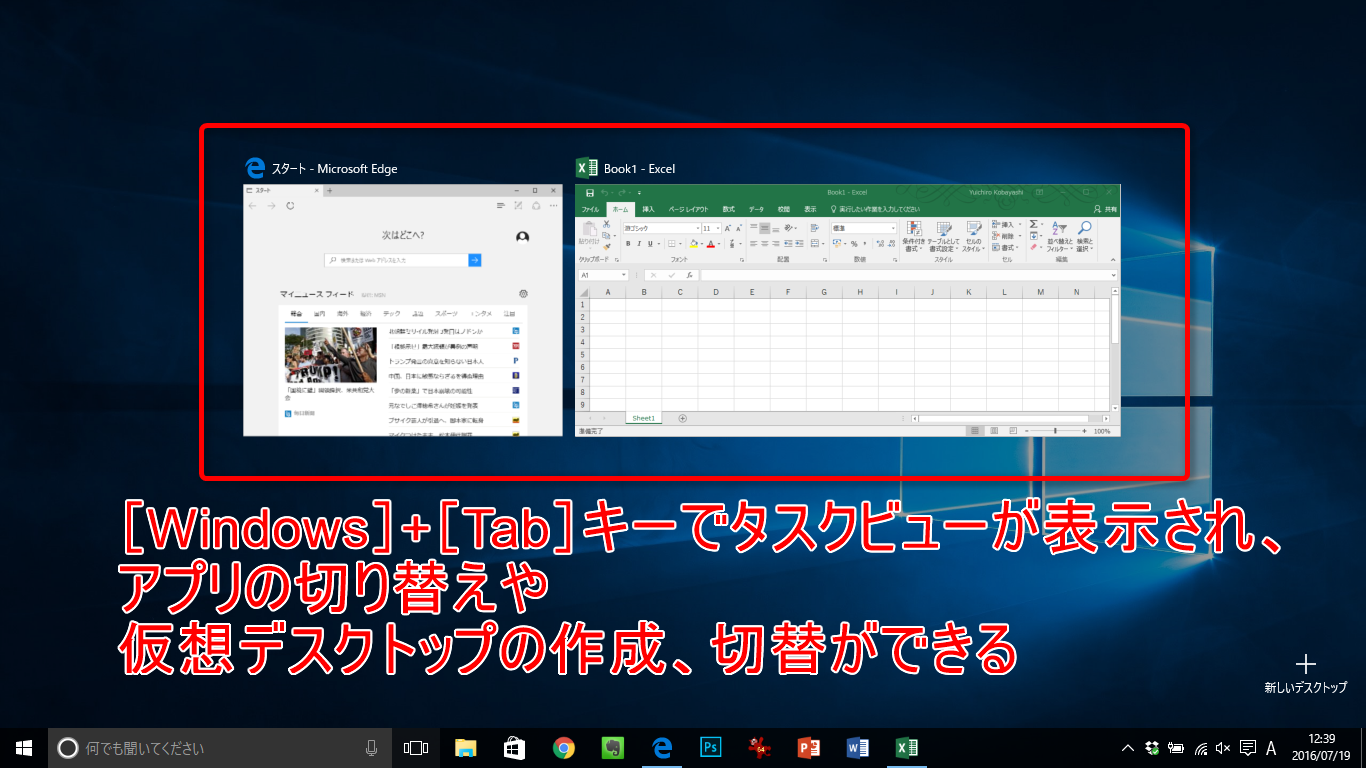This screenshot has width=1366, height=768.
Task: Open テーブルとして書式設定 in Excel ribbon
Action: (943, 236)
